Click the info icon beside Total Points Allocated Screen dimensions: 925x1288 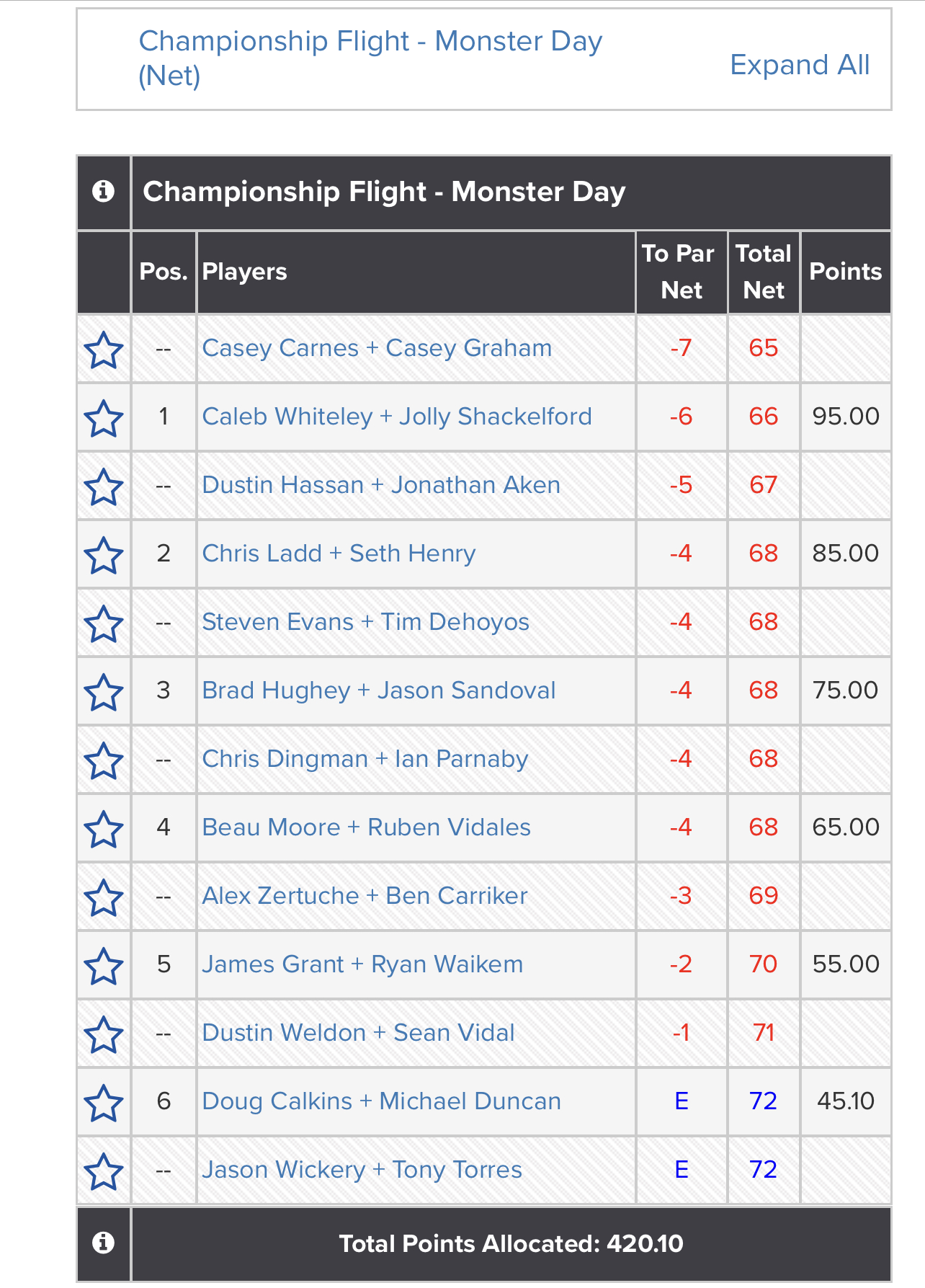(104, 1243)
